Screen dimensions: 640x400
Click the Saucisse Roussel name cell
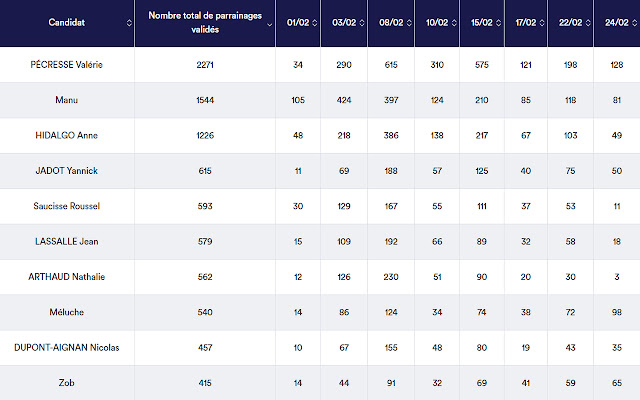tap(68, 206)
